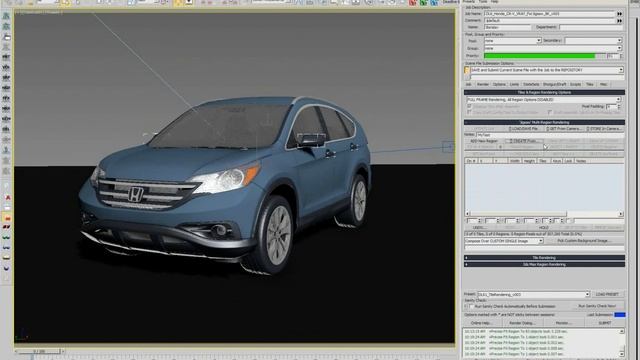
Task: Switch to the StateSets tab
Action: pos(531,84)
